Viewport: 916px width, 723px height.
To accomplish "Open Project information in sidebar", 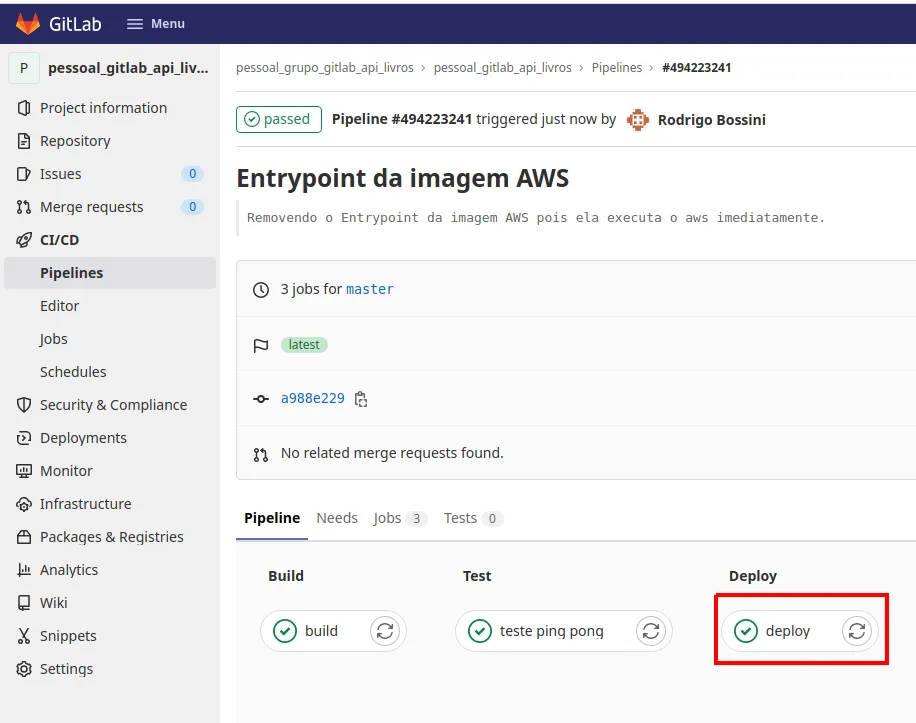I will [x=103, y=108].
